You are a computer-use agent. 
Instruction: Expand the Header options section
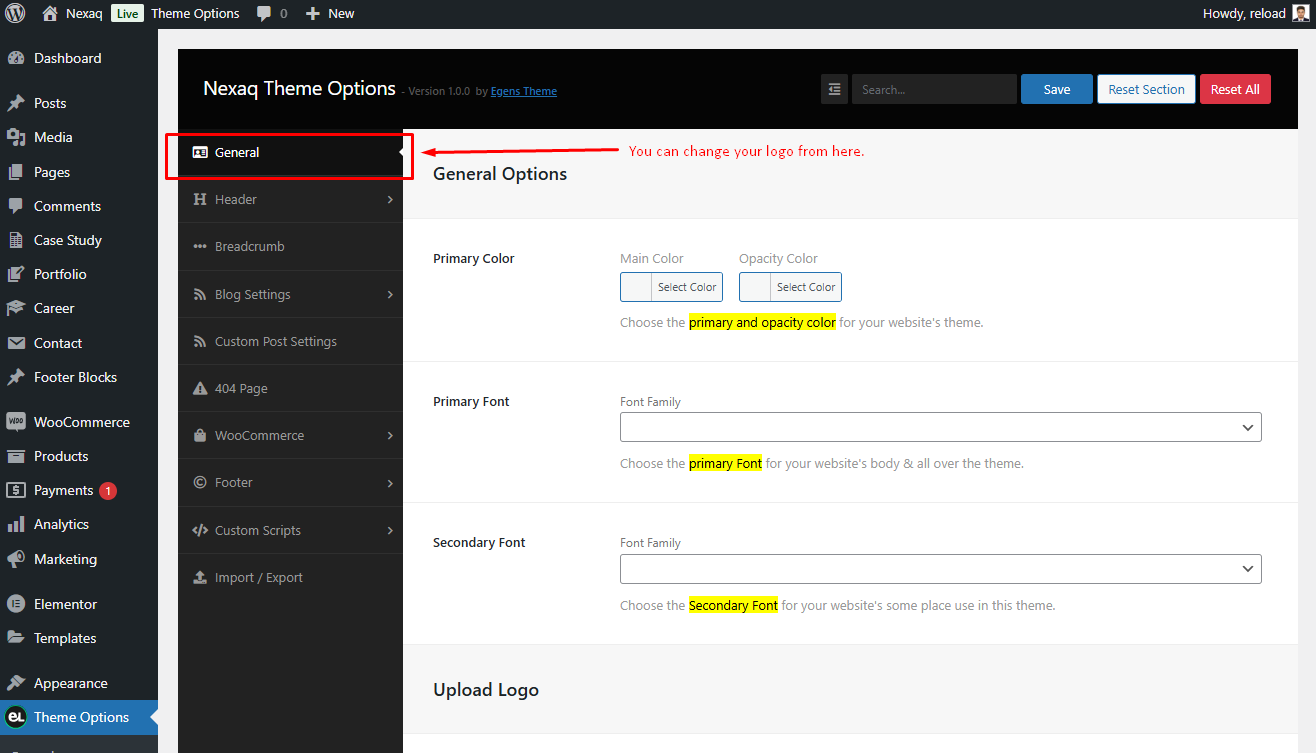[291, 199]
